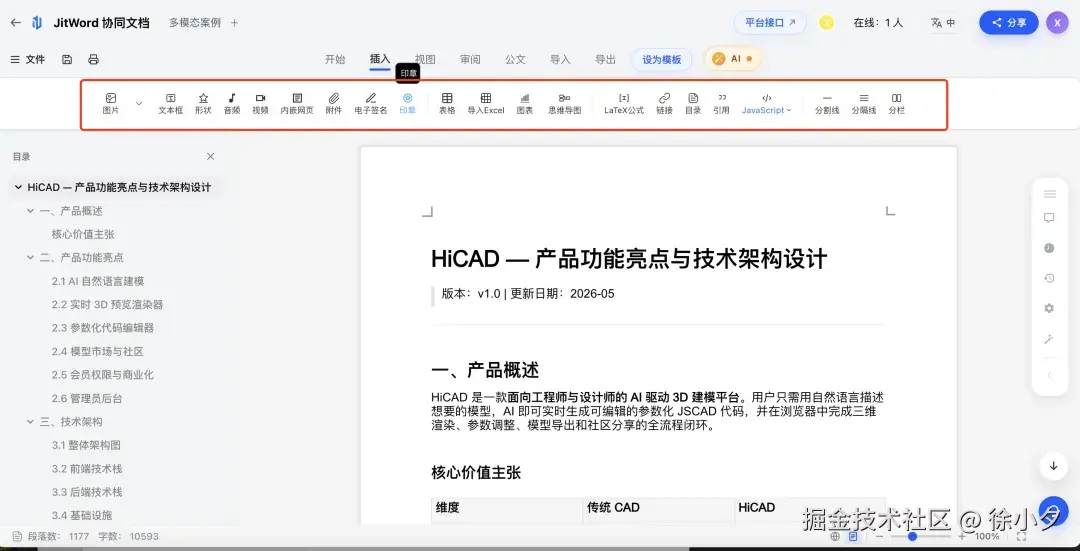Collapse the 一、产品概述 outline section
1080x551 pixels.
(x=30, y=211)
